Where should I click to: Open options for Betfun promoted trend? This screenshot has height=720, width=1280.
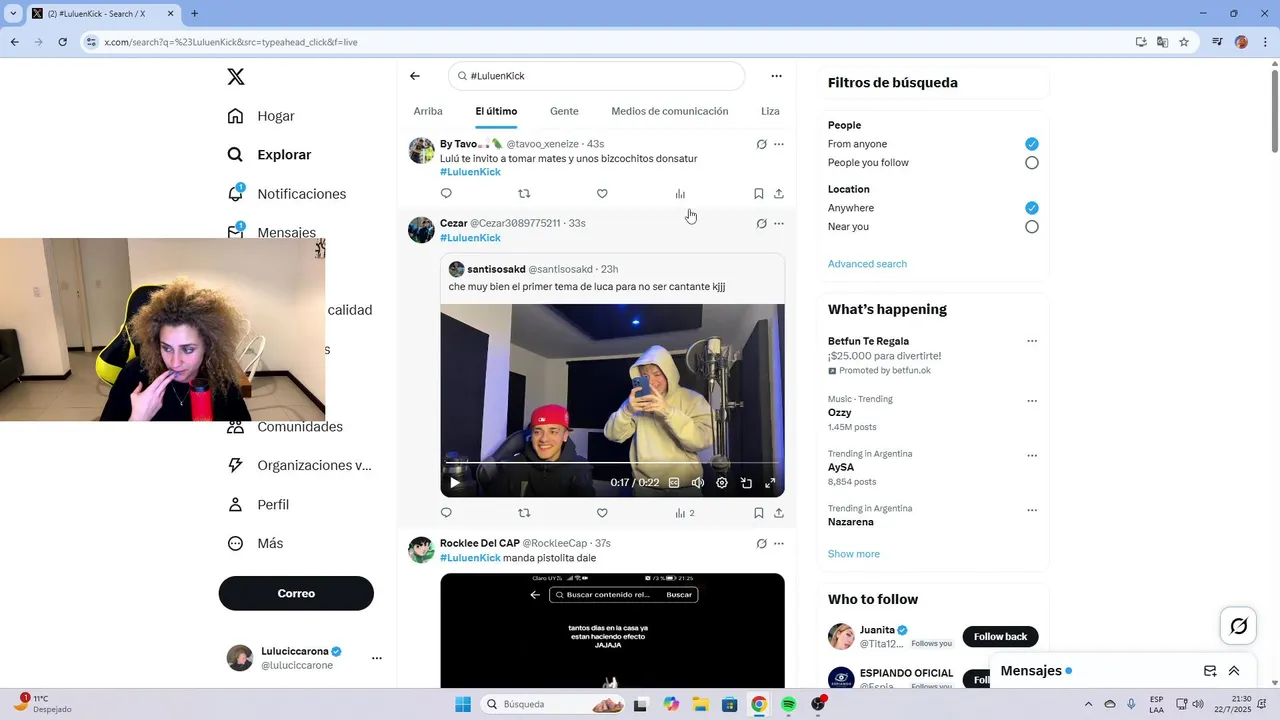1032,341
